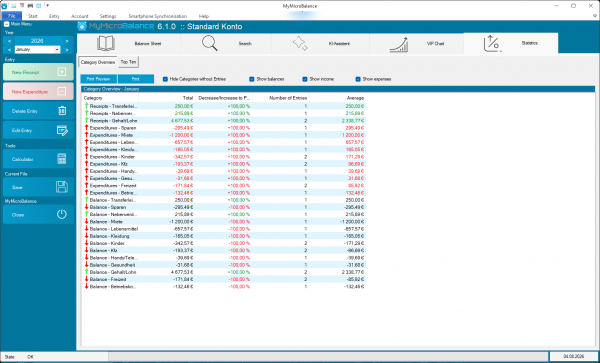The width and height of the screenshot is (600, 363).
Task: Sort by the Category column header
Action: pyautogui.click(x=110, y=98)
